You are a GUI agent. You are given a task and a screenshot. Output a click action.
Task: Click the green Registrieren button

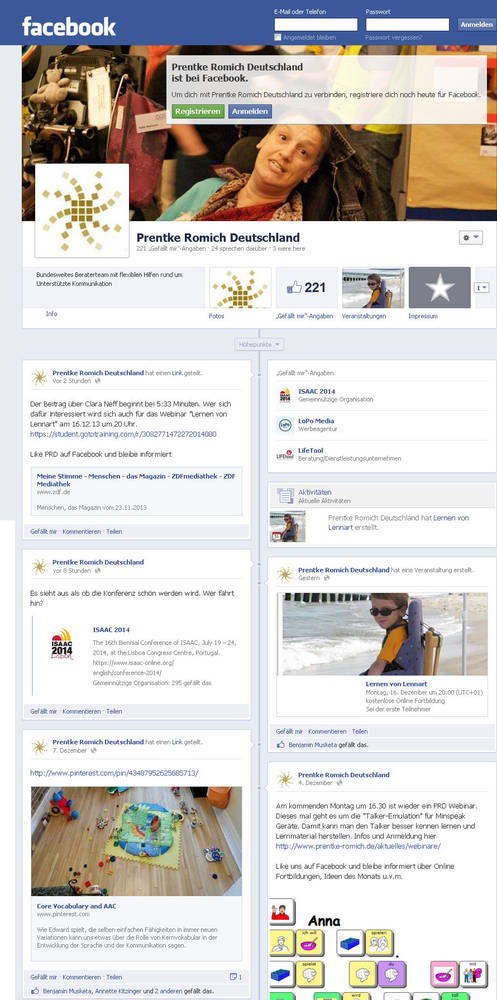[198, 111]
